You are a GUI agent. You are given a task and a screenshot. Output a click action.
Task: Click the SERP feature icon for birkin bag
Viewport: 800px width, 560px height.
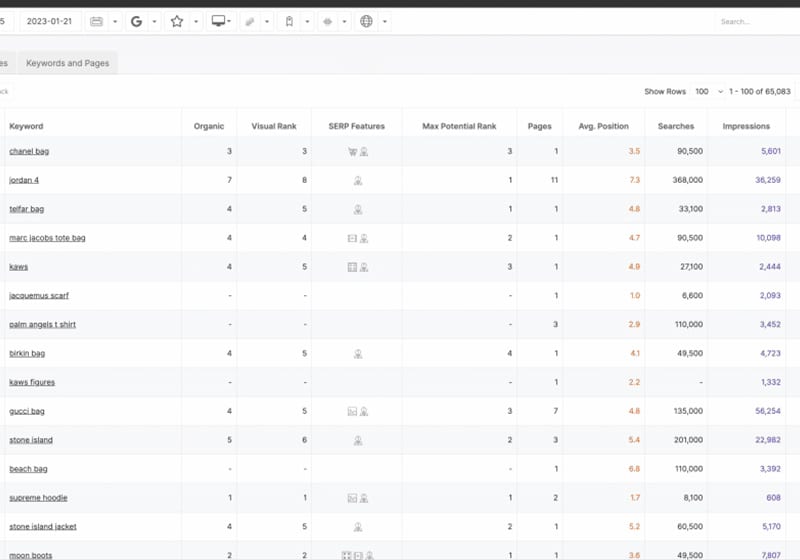click(x=358, y=354)
